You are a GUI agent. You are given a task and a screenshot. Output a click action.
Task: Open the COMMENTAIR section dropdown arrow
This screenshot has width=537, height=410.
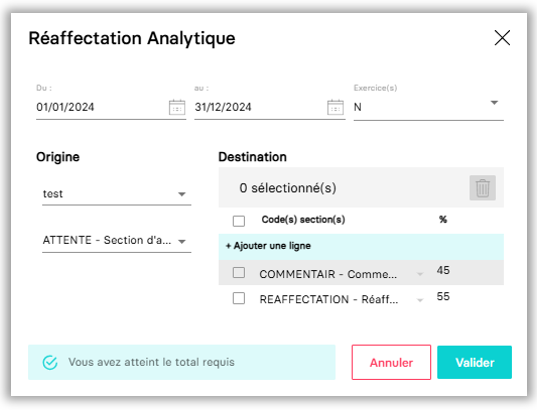(420, 274)
